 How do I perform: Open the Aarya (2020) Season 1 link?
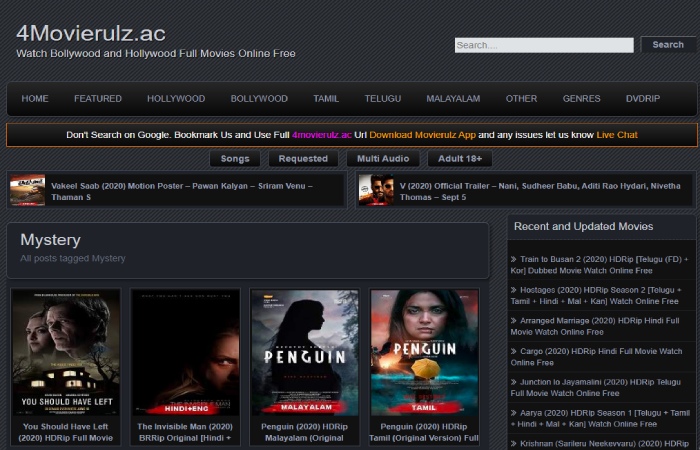pos(600,418)
